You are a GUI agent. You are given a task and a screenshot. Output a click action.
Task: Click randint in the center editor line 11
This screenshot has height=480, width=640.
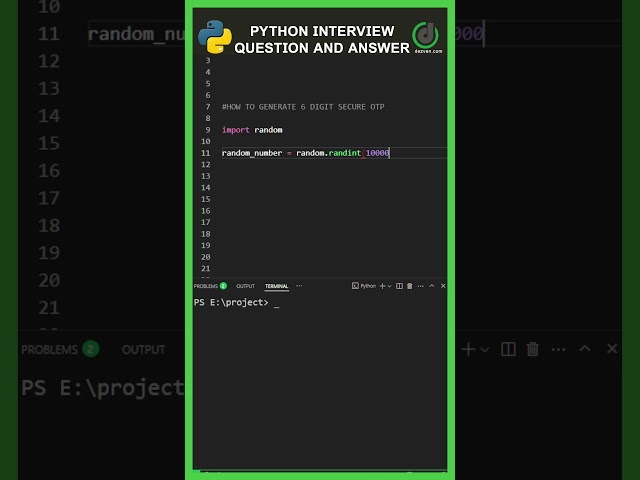pyautogui.click(x=345, y=153)
